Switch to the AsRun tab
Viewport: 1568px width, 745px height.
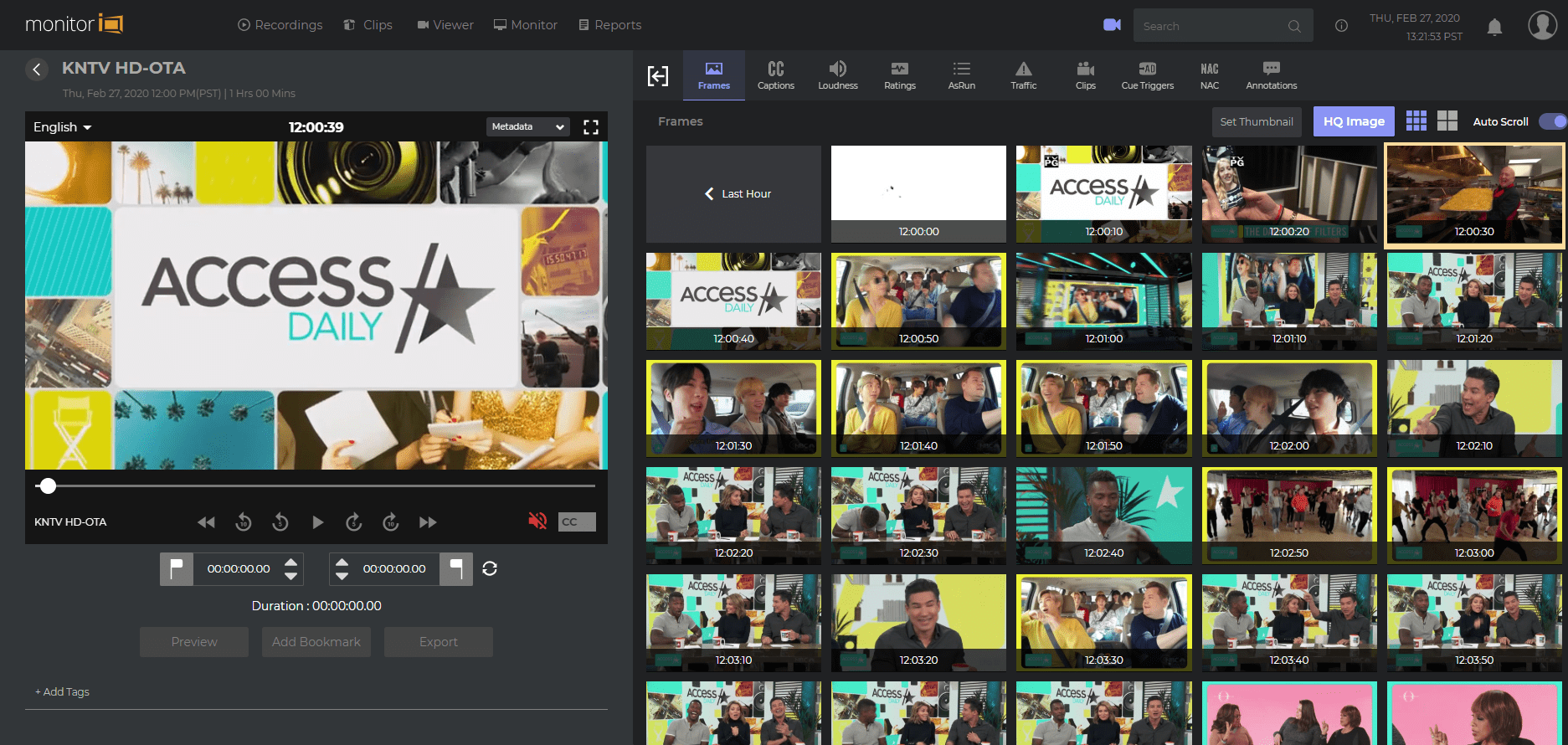coord(962,75)
